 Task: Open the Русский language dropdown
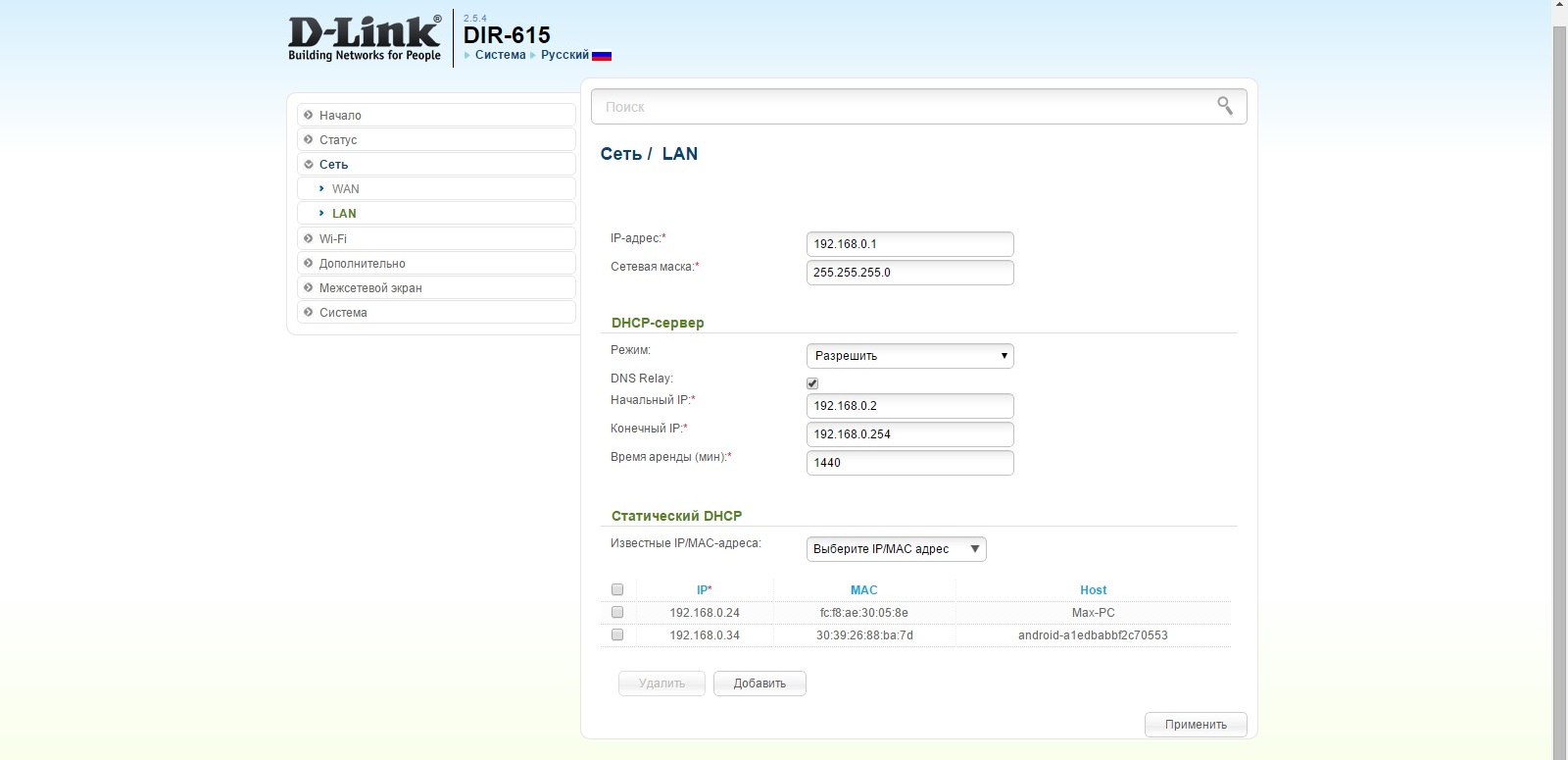tap(564, 55)
